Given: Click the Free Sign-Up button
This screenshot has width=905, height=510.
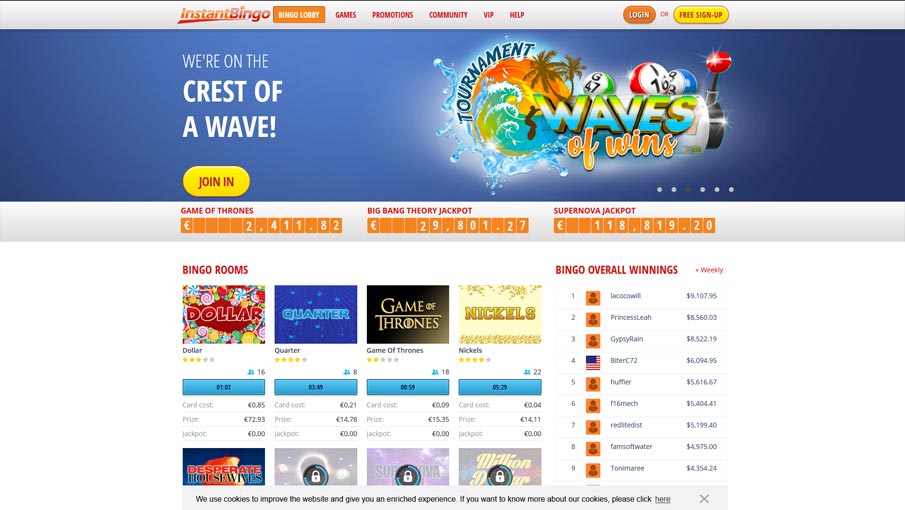Looking at the screenshot, I should 701,15.
